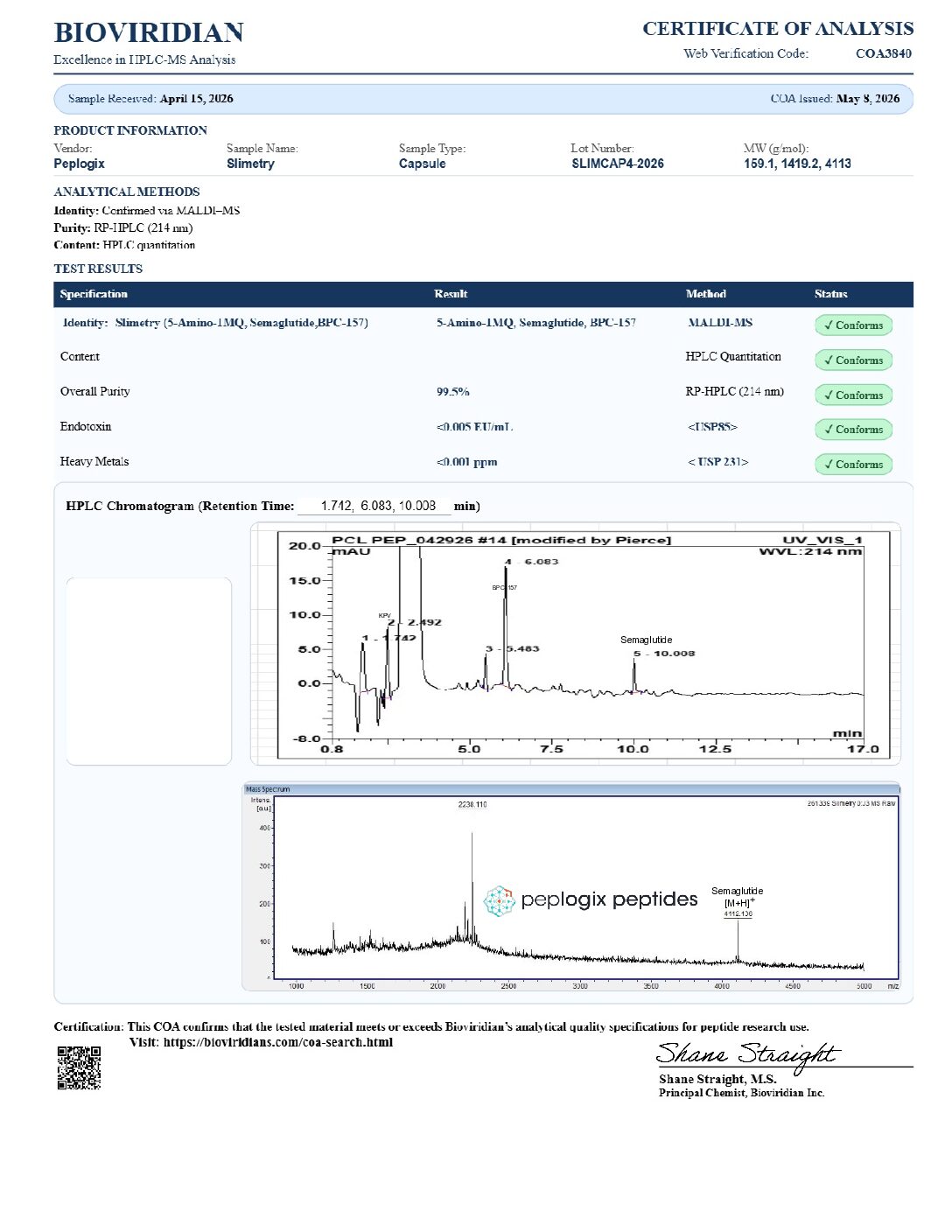The image size is (952, 1232).
Task: Click the BIOVIRIDIAN title heading
Action: click(149, 32)
